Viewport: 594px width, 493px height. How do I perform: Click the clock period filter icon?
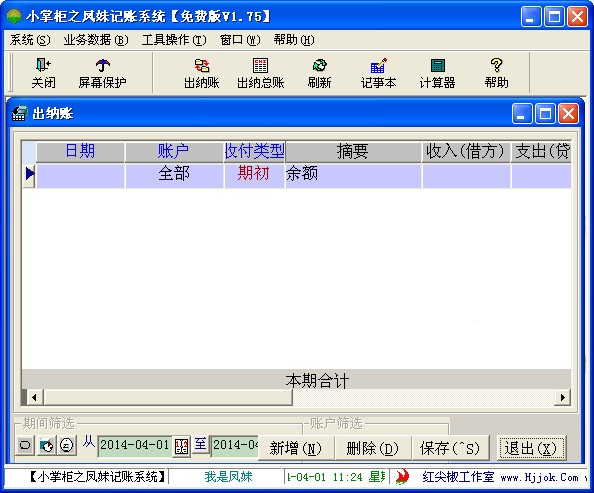[x=46, y=445]
